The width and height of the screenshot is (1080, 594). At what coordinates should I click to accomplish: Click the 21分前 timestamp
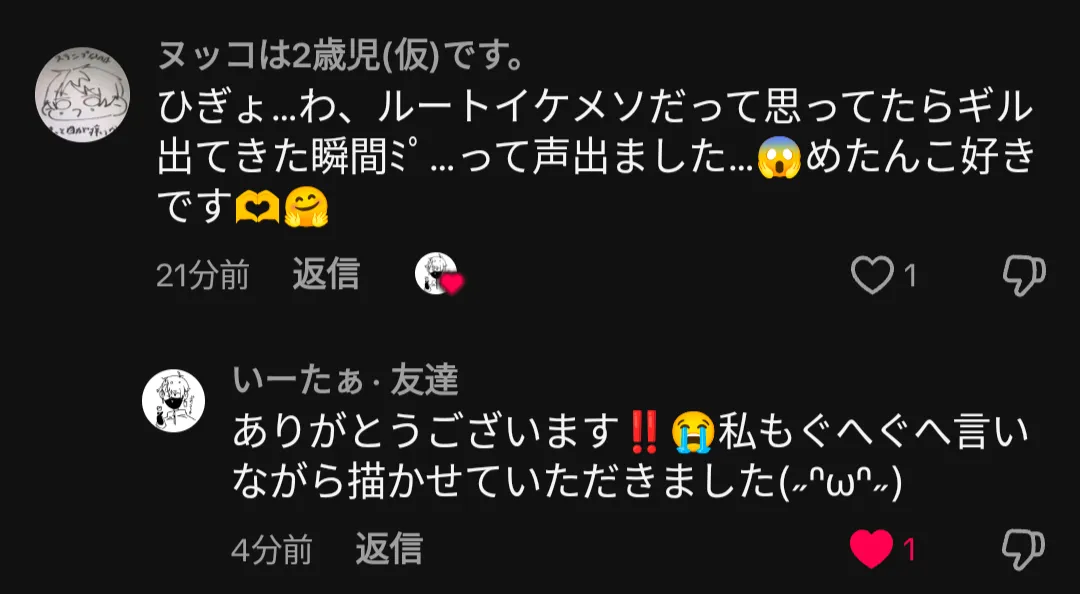click(x=202, y=276)
